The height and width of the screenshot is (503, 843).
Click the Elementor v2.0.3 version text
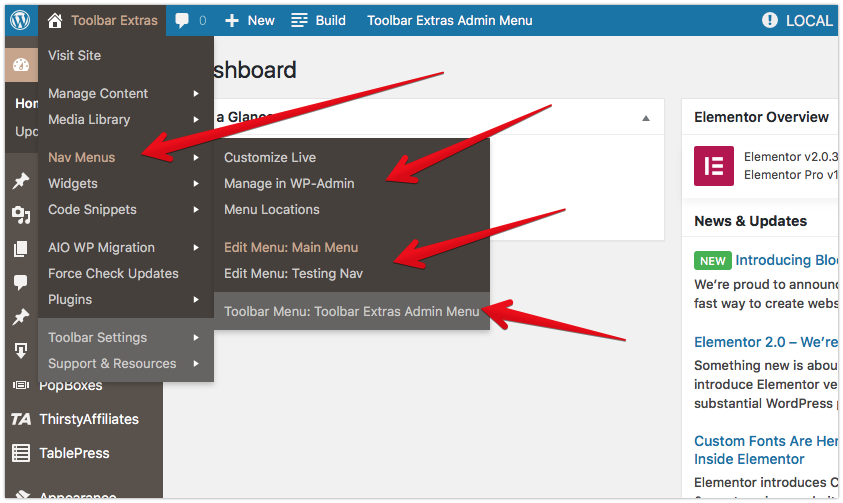point(790,156)
